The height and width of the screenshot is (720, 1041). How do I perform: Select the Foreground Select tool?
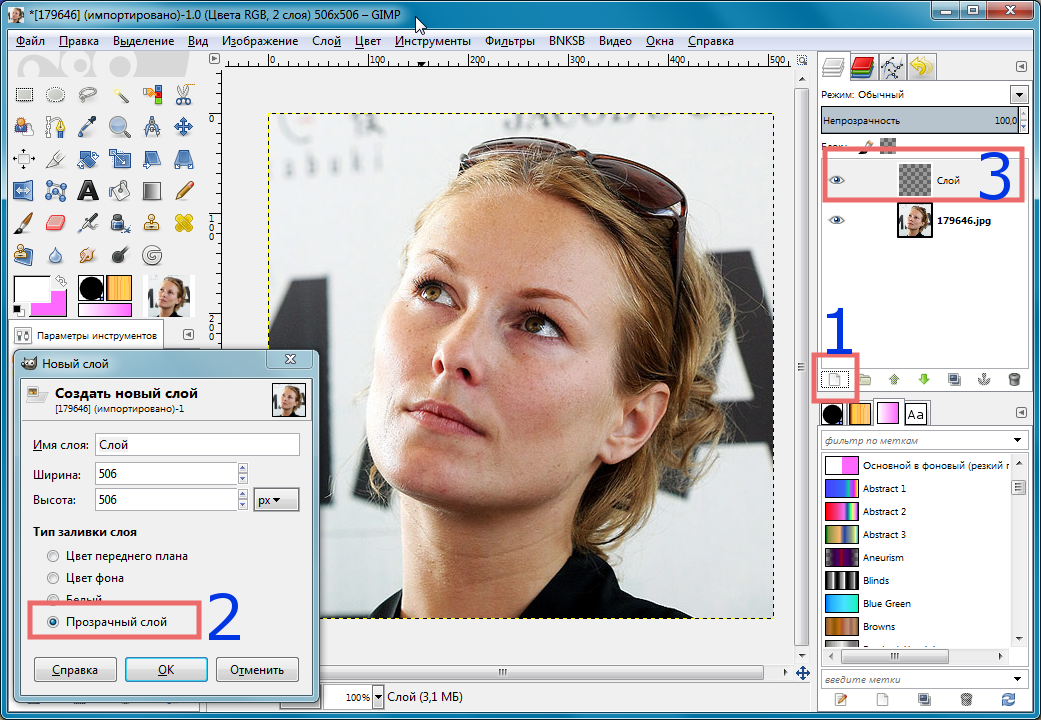point(24,126)
